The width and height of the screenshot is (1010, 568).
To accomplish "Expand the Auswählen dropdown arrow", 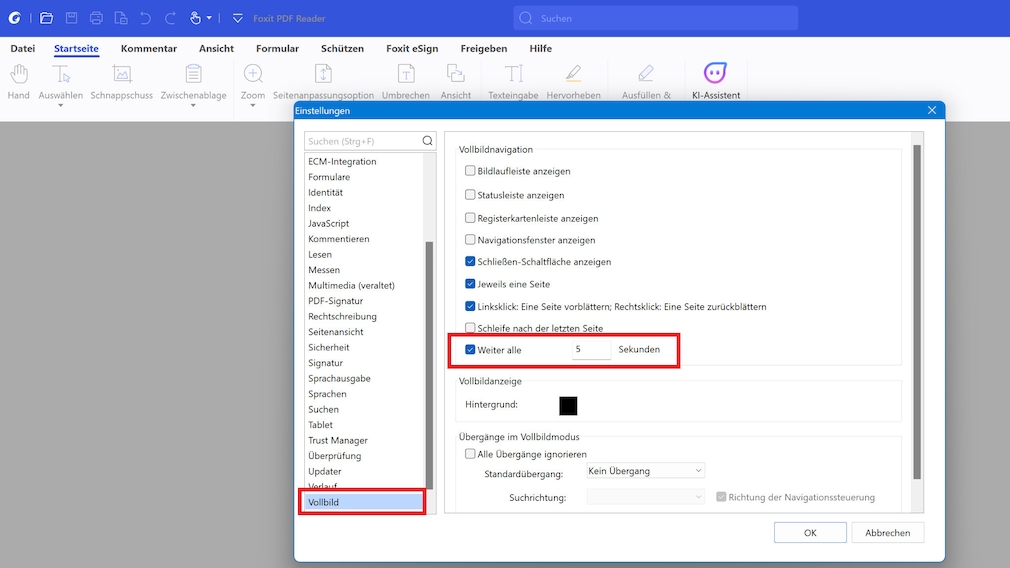I will [60, 105].
